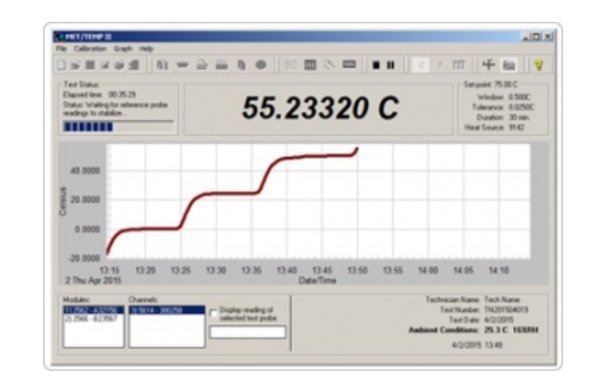Click the blank-page New icon in toolbar

pos(61,65)
